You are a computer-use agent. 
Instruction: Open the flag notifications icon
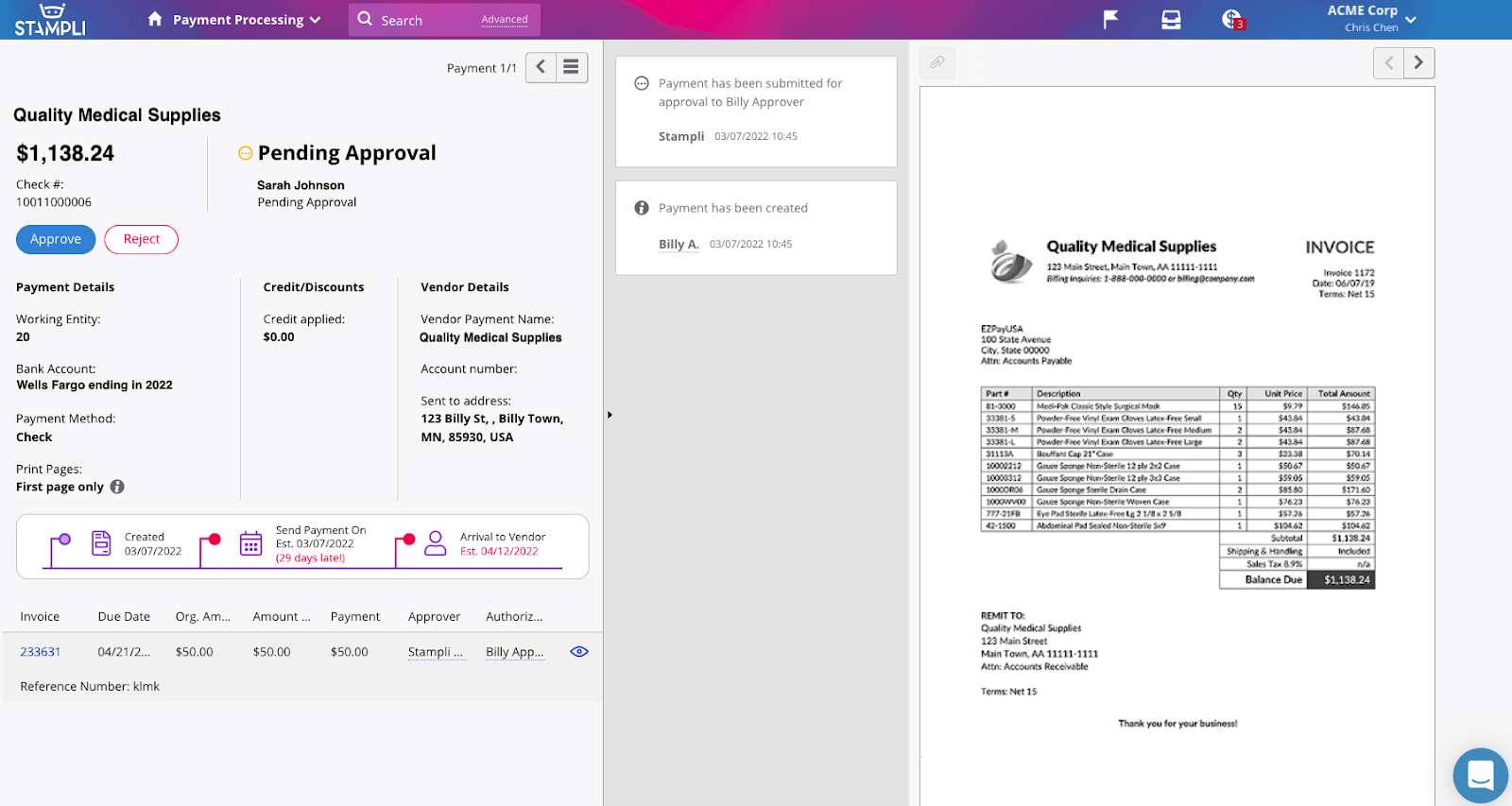pyautogui.click(x=1110, y=19)
